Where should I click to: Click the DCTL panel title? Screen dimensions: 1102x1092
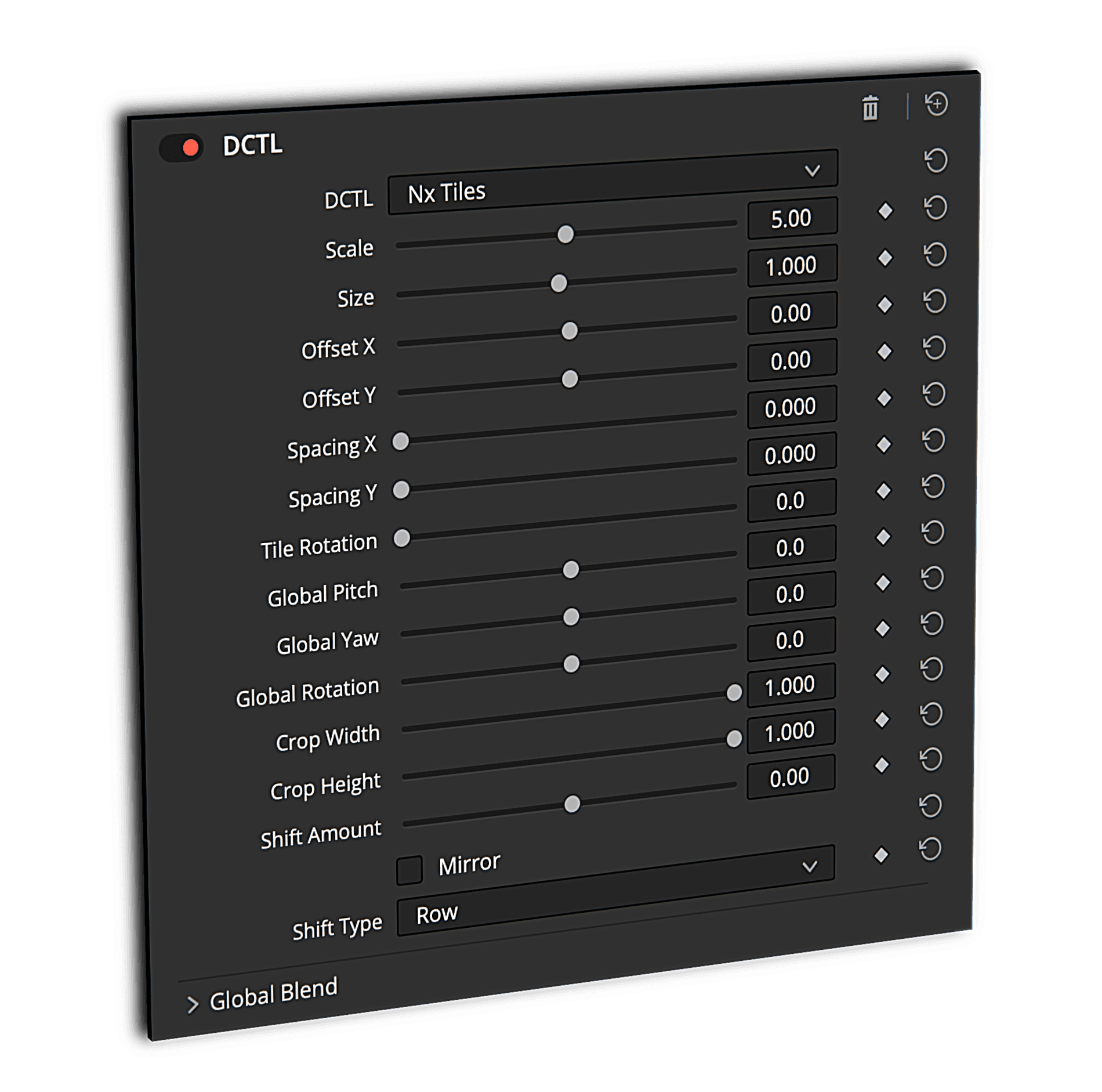[252, 145]
